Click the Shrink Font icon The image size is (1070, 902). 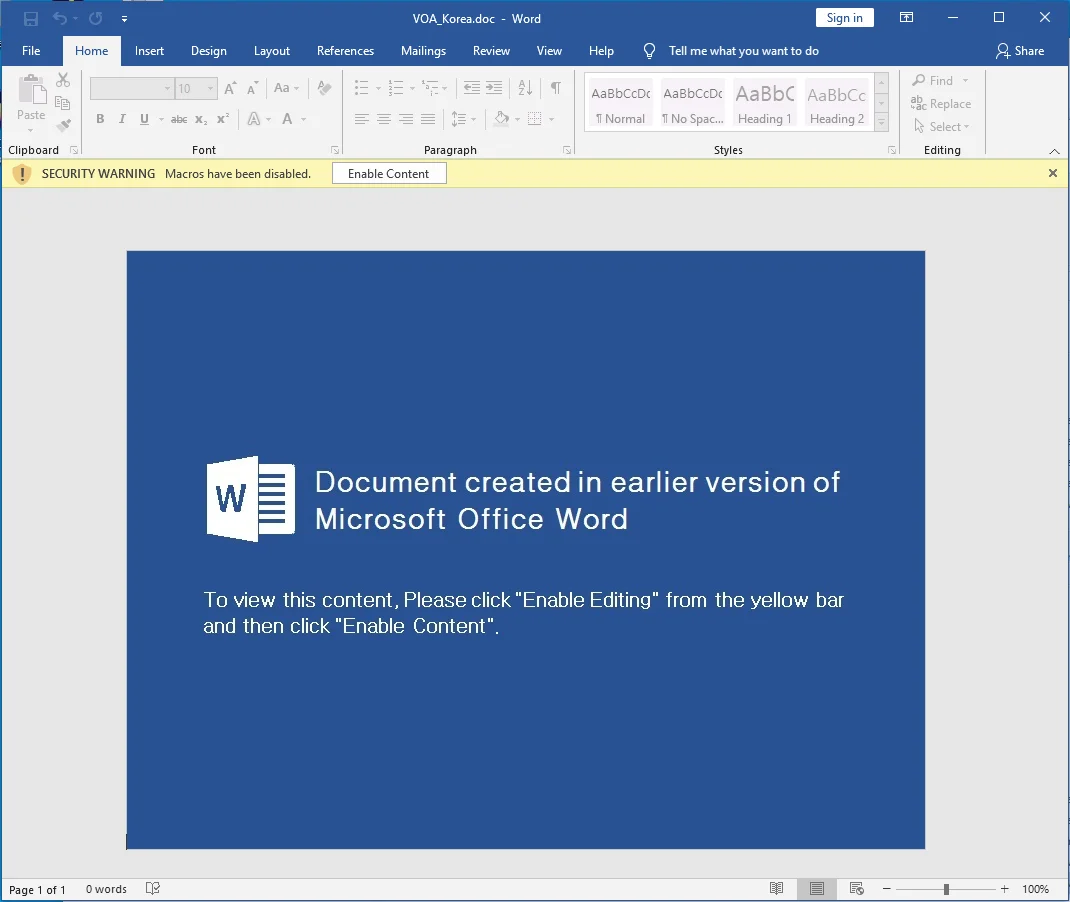[252, 88]
